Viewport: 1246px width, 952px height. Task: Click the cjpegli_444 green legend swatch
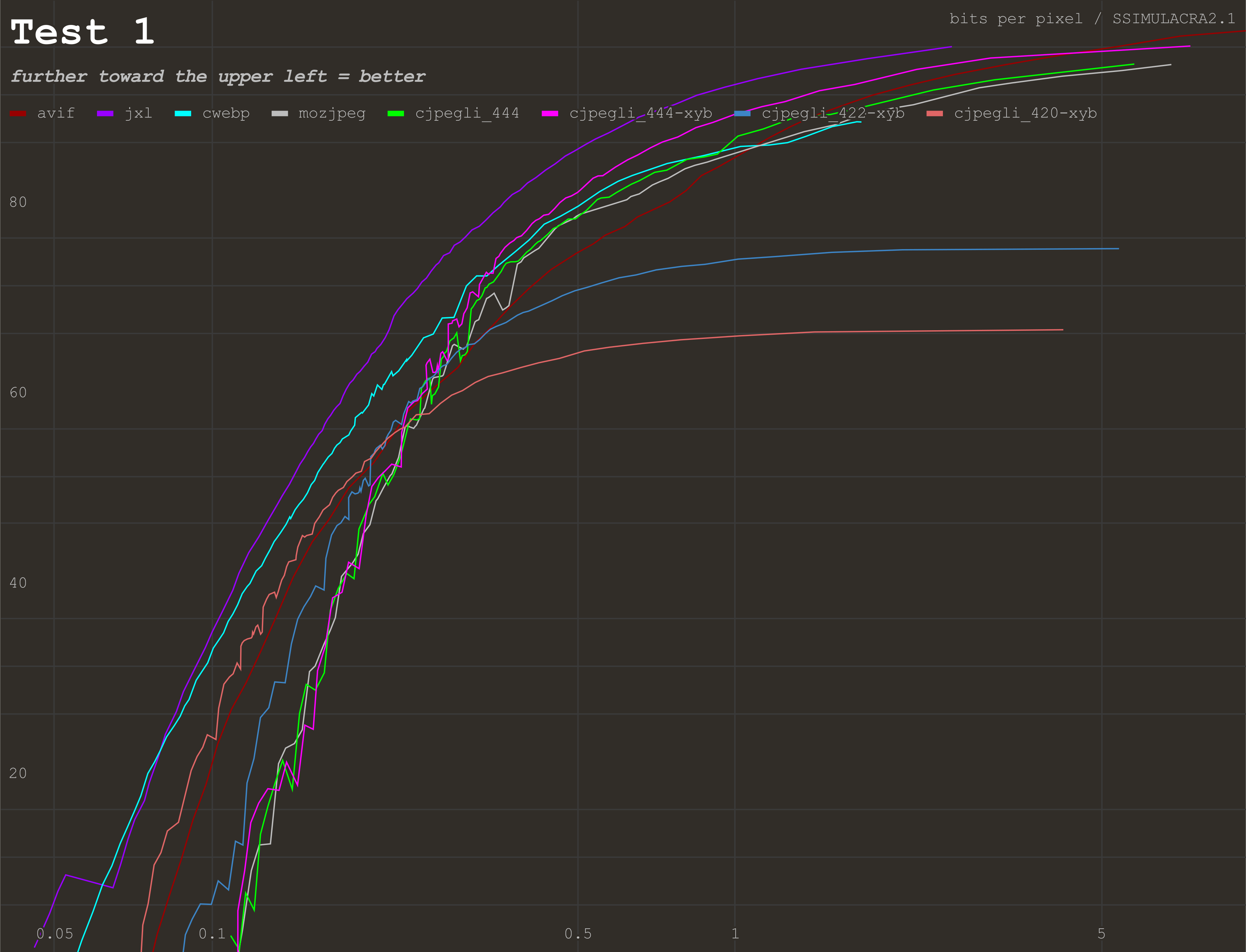(395, 114)
